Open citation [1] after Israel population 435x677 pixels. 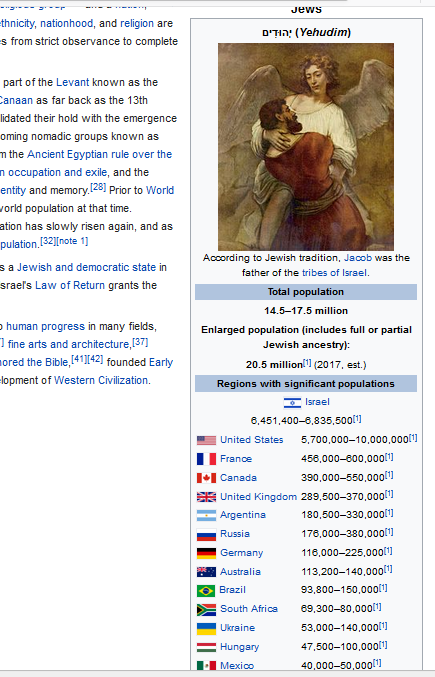tap(357, 418)
